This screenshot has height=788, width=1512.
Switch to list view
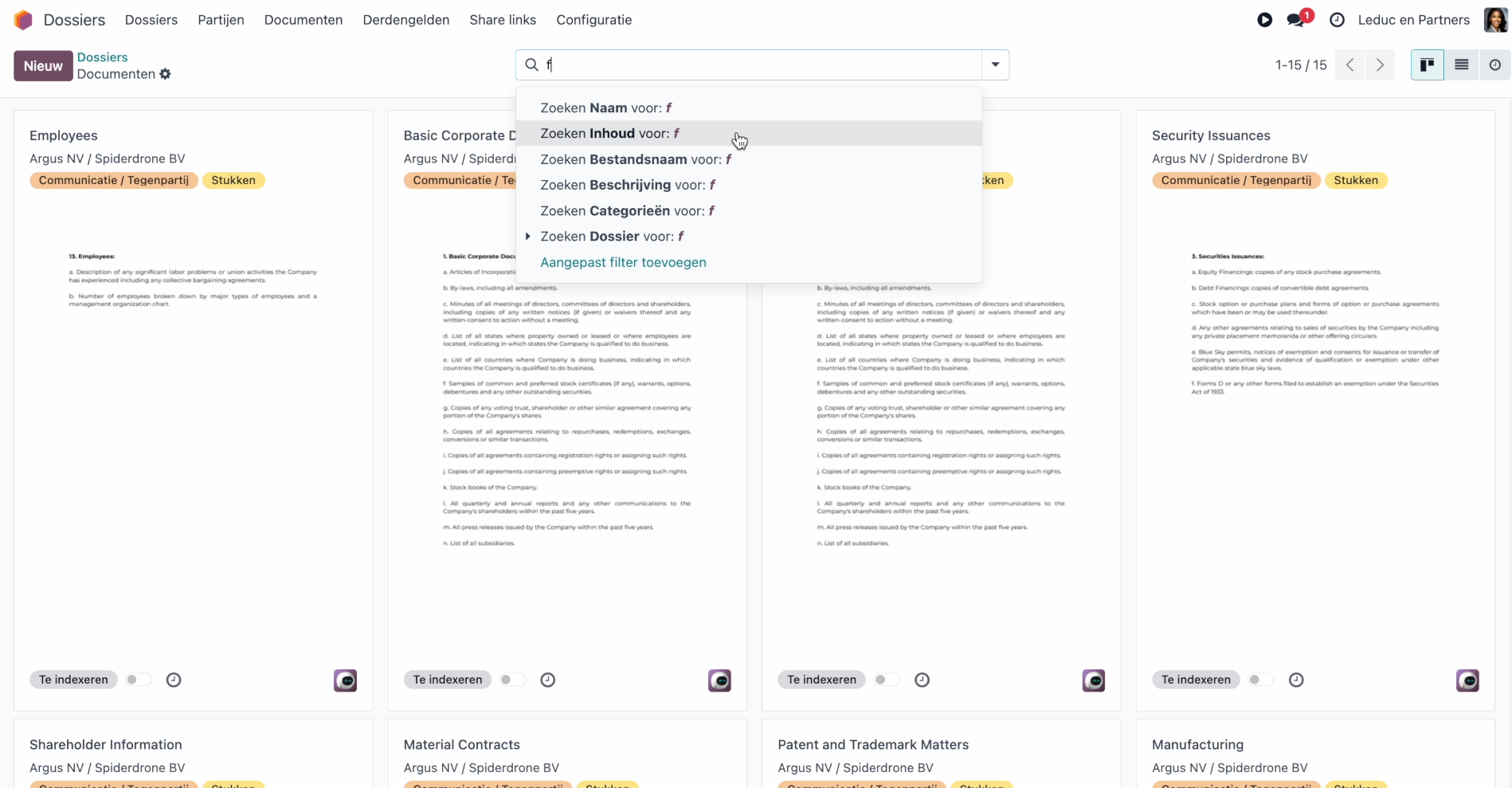point(1461,65)
